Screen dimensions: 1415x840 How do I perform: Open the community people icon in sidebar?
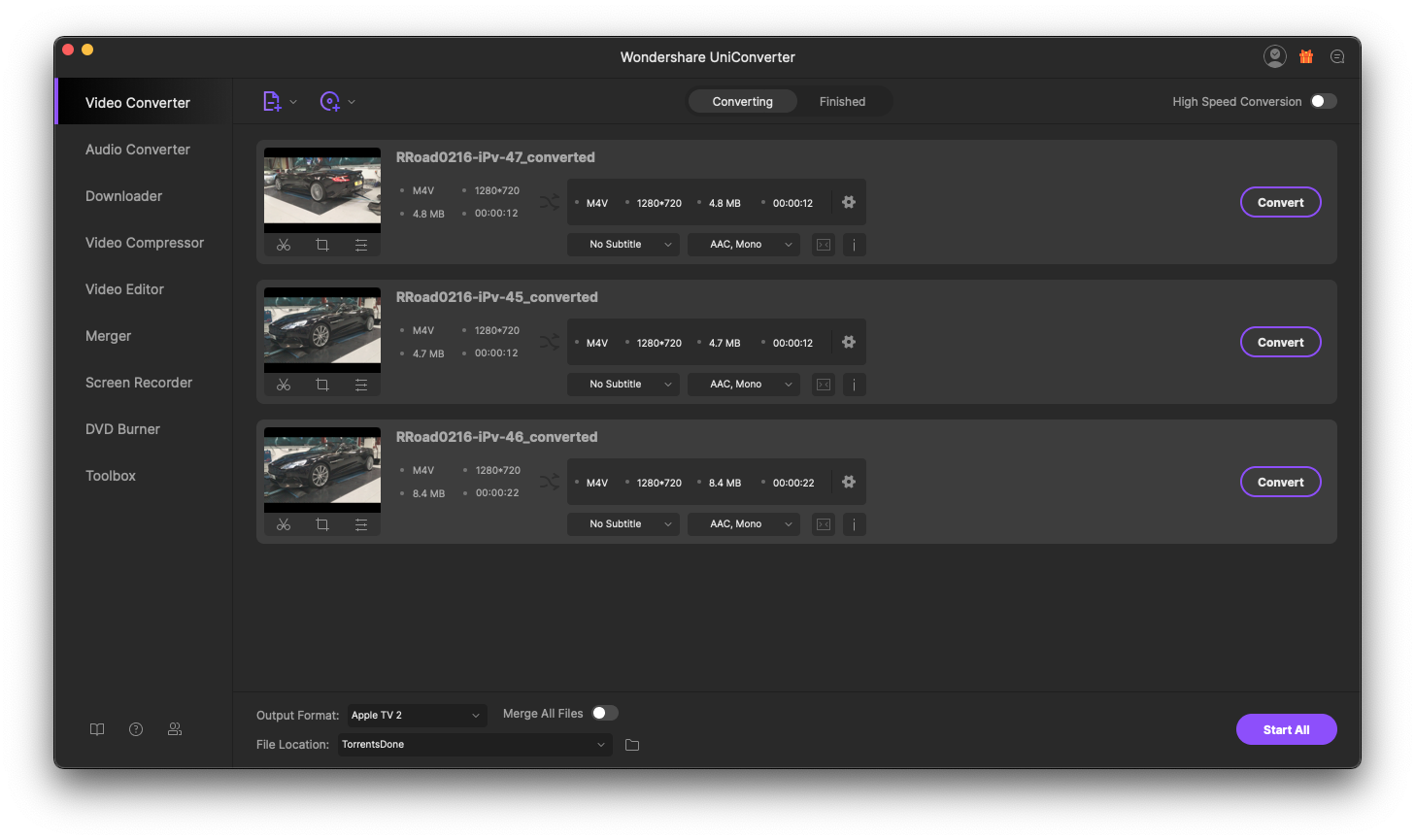175,729
